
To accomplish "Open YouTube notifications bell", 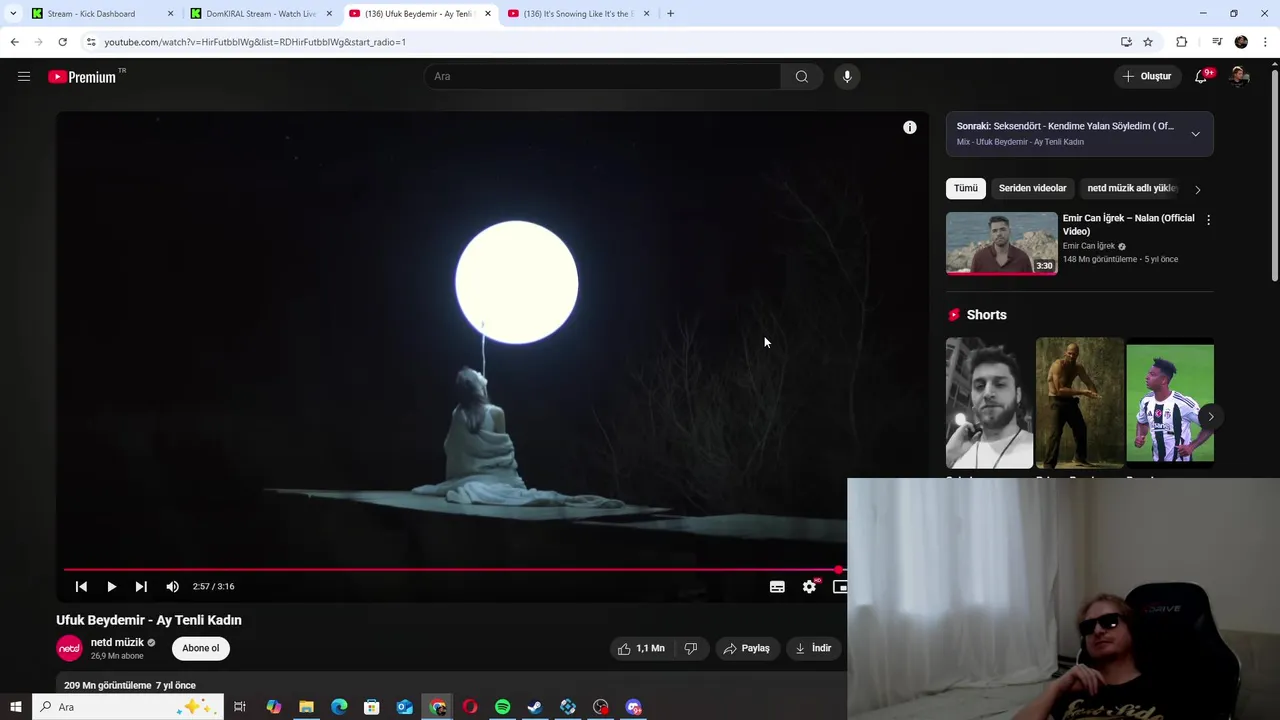I will click(1202, 76).
